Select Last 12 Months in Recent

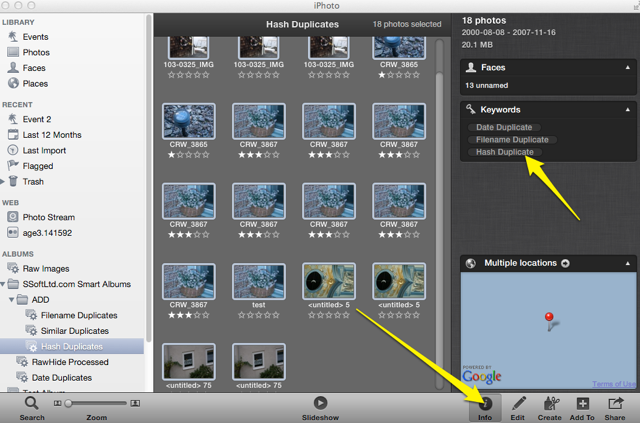point(52,134)
